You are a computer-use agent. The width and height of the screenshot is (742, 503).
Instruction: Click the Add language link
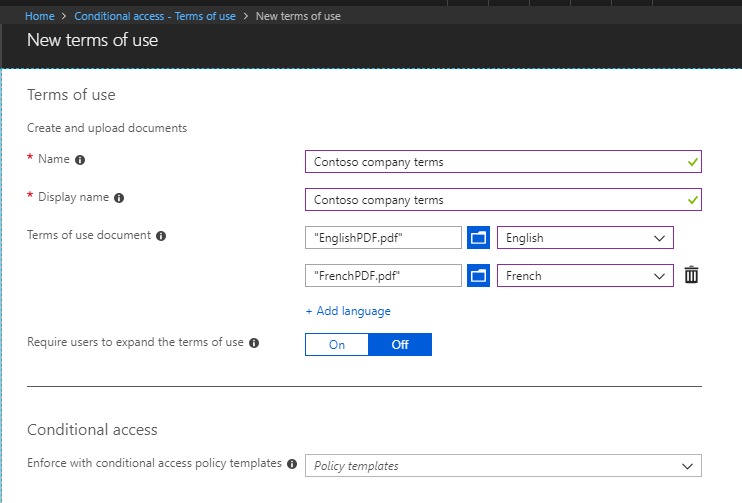348,311
